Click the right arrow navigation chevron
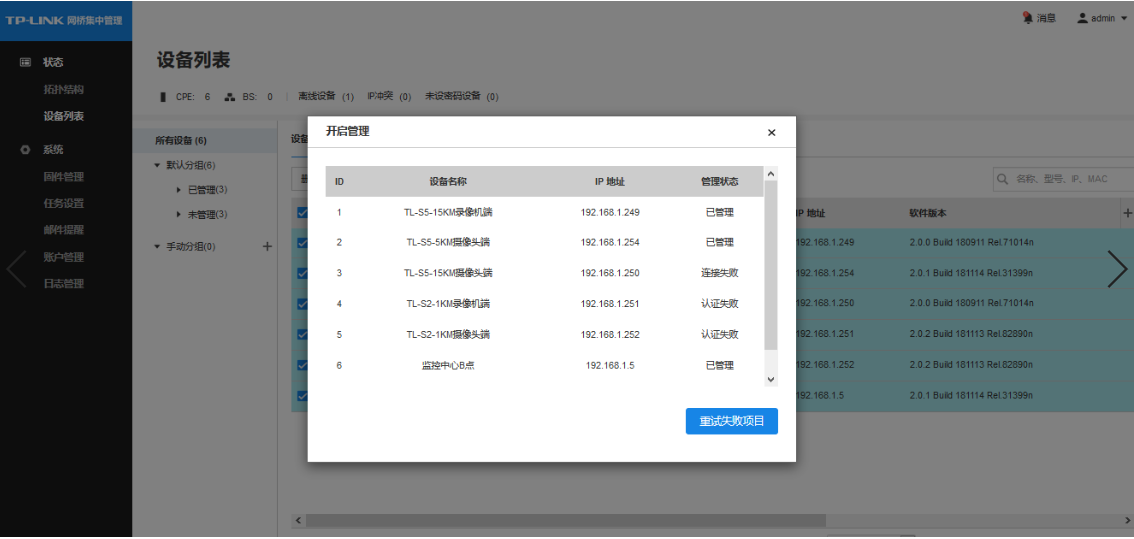This screenshot has width=1134, height=539. pyautogui.click(x=1116, y=270)
